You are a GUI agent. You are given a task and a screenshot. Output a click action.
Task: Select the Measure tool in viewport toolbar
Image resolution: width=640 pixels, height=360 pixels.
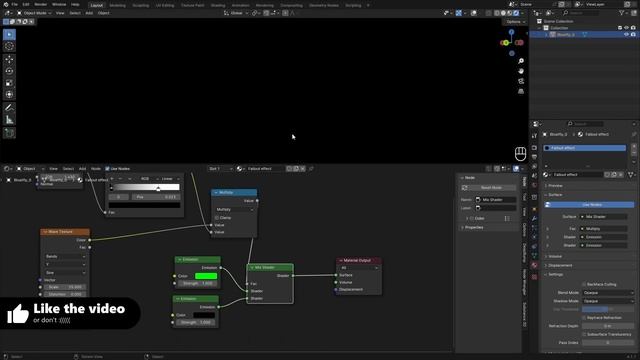click(9, 120)
